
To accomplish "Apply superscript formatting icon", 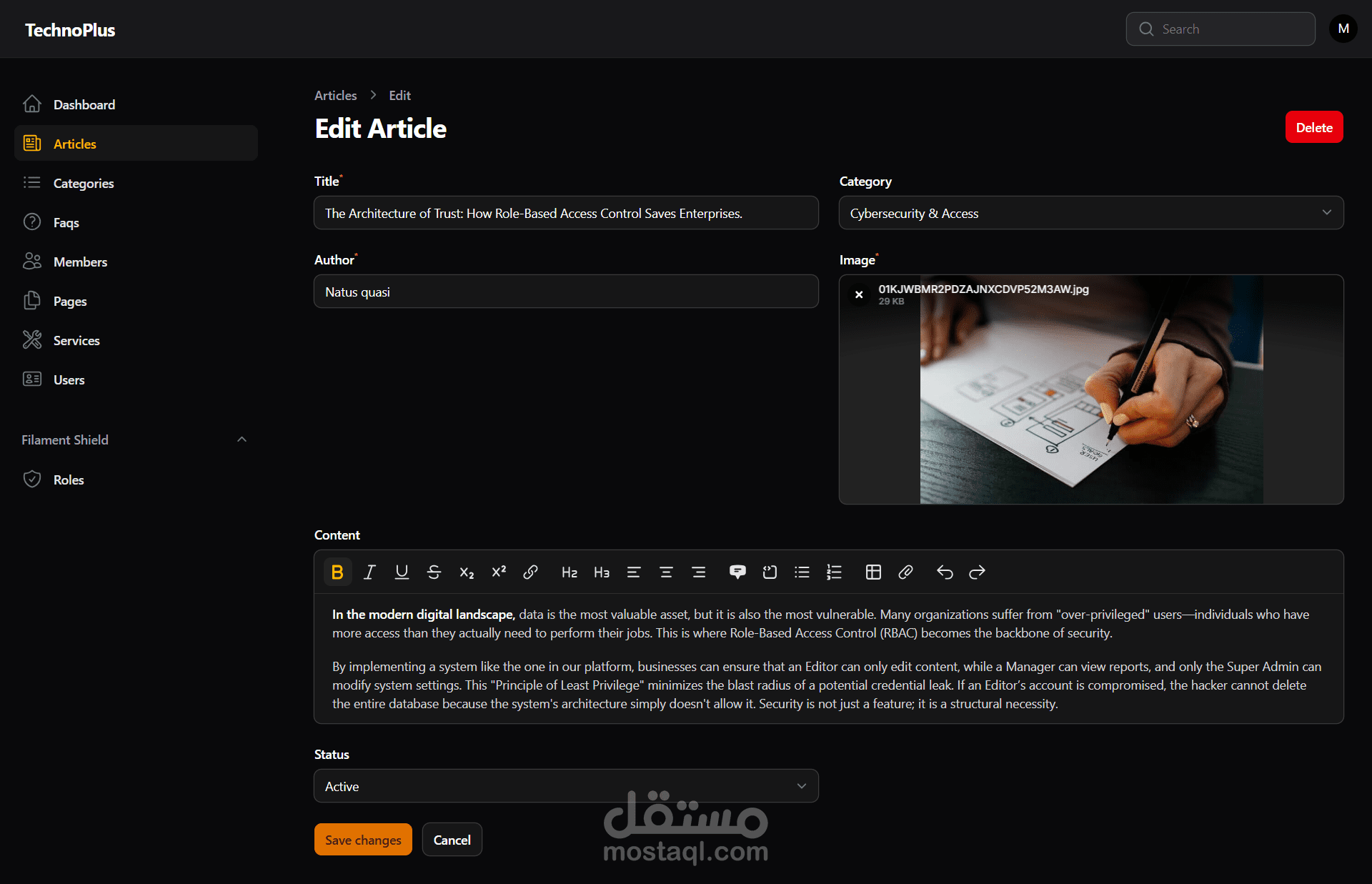I will point(499,572).
